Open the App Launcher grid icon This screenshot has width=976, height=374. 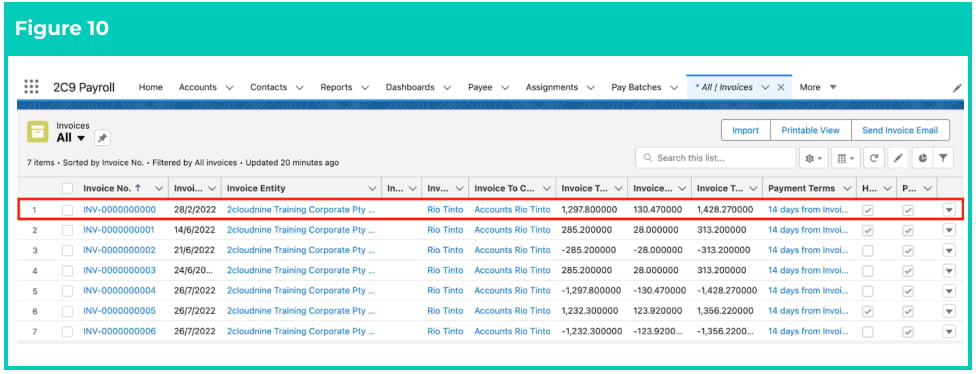pos(31,87)
